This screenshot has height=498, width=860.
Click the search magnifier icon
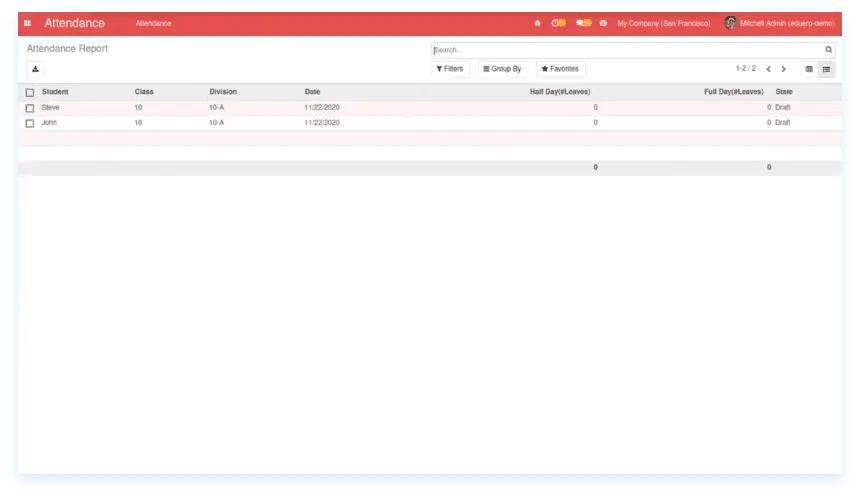coord(828,49)
